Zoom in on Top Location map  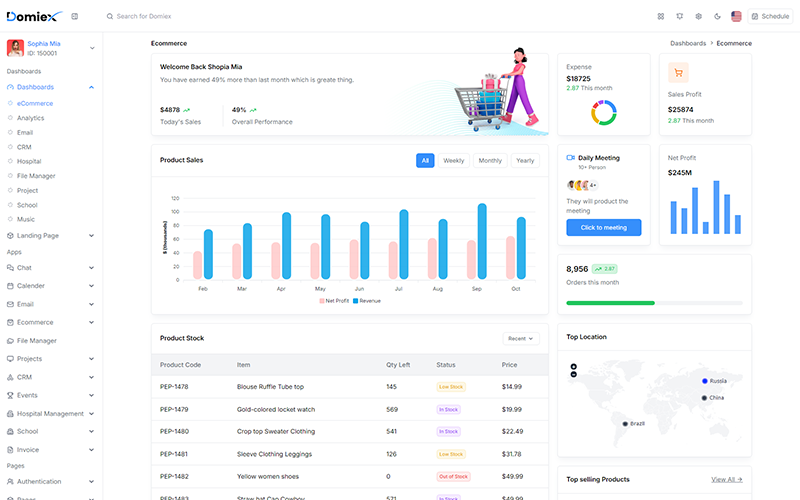[x=573, y=366]
